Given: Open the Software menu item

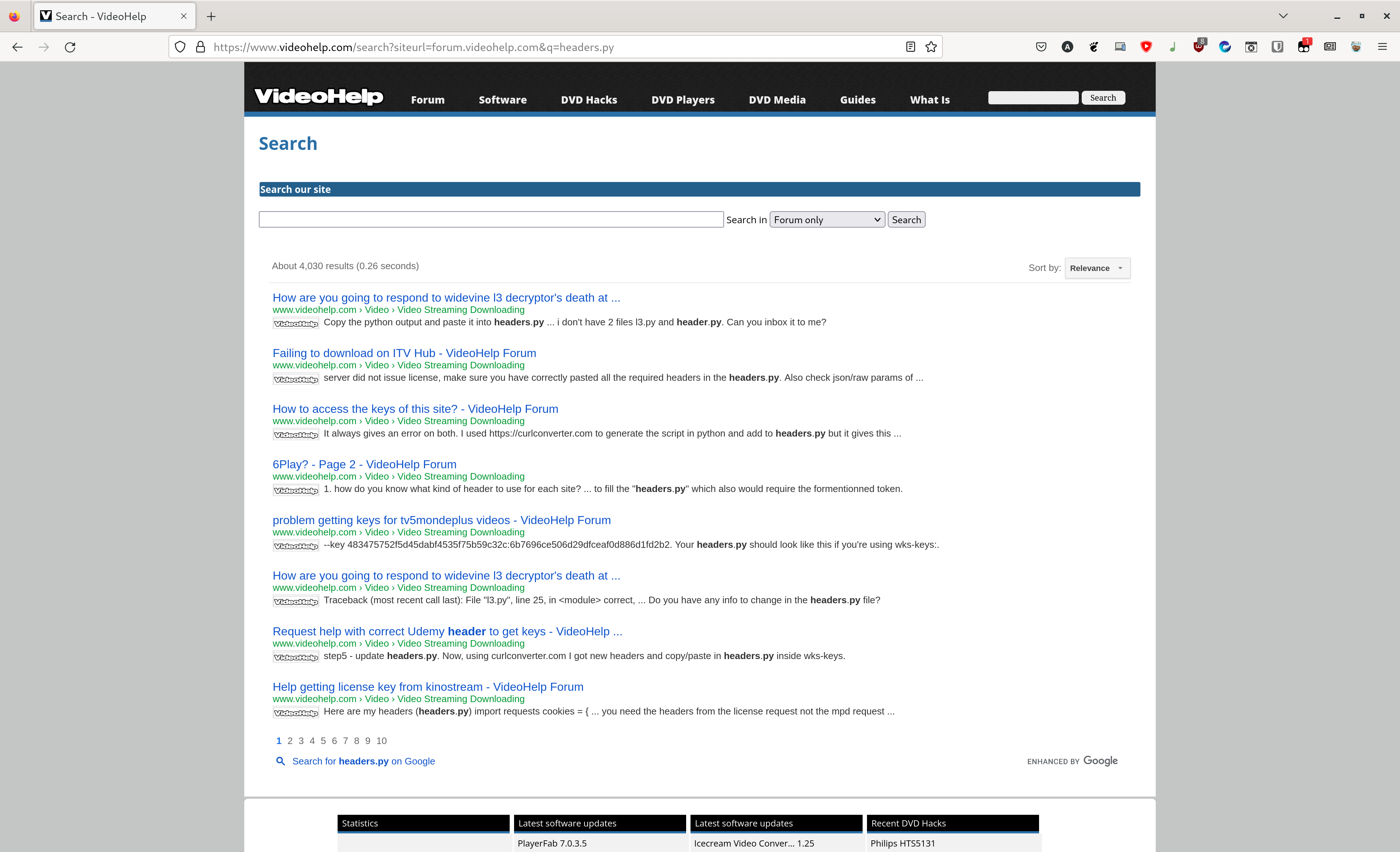Looking at the screenshot, I should point(502,100).
